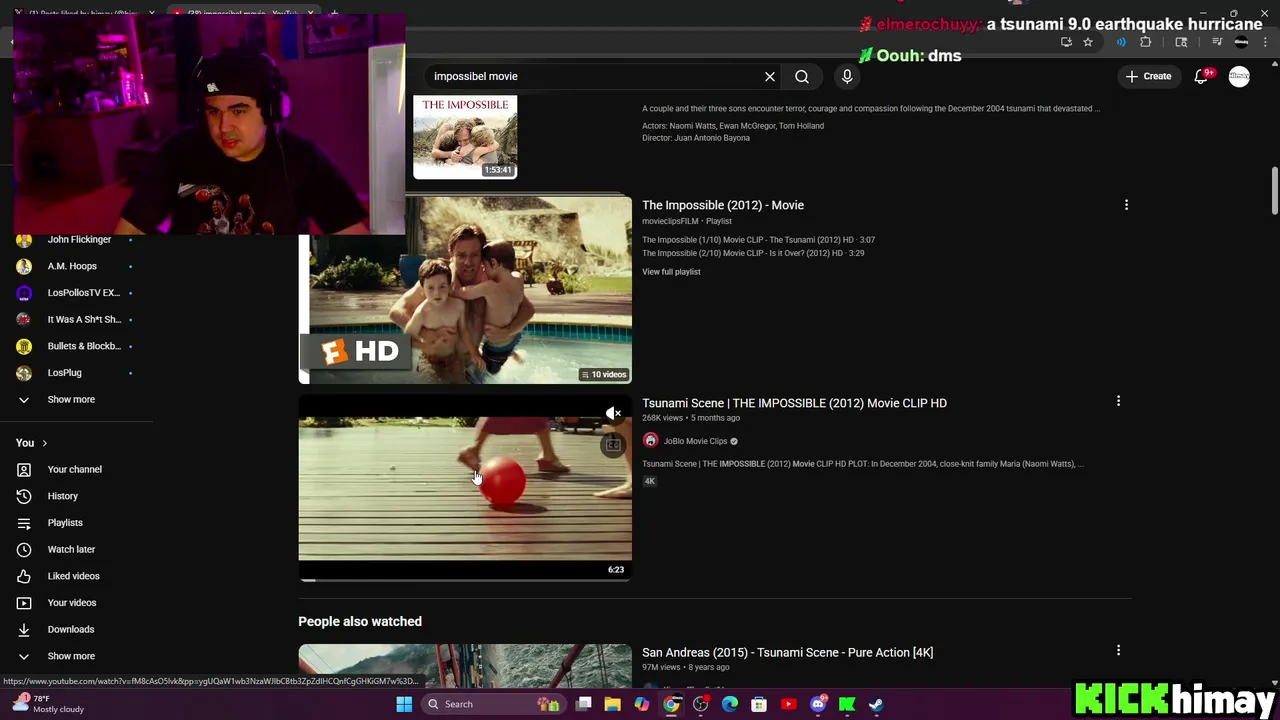Go to History in the sidebar

click(x=62, y=496)
